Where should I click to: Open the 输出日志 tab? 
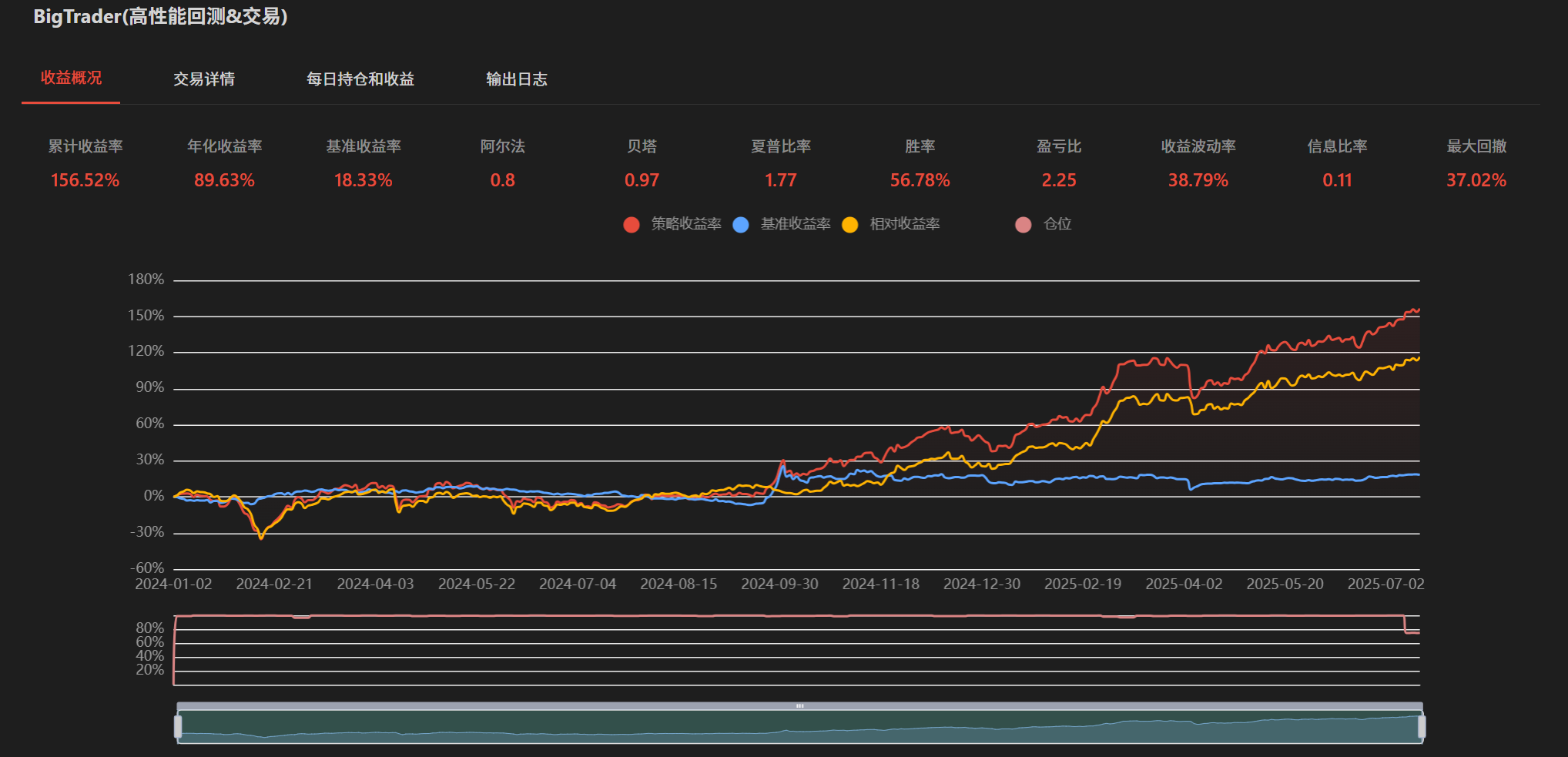[x=517, y=79]
